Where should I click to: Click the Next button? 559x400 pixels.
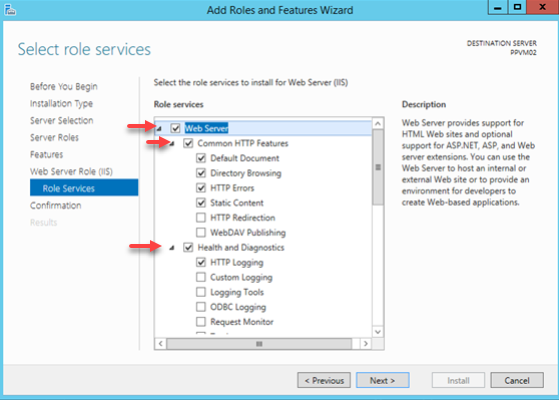[x=383, y=380]
